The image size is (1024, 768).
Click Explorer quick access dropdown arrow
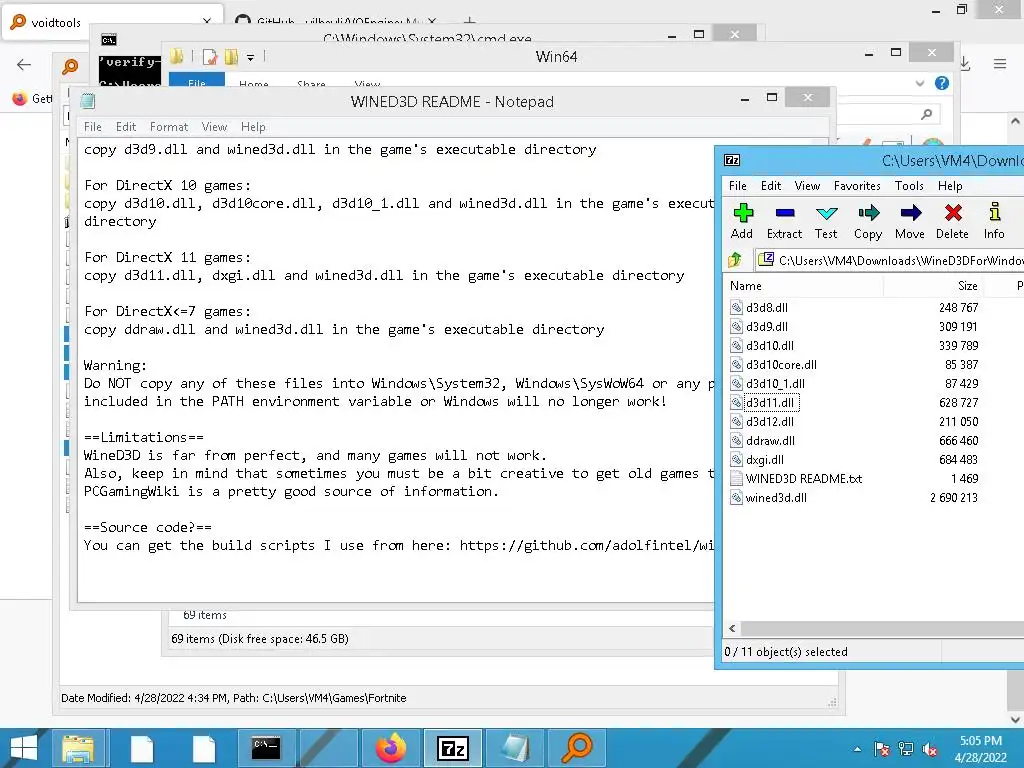[250, 57]
